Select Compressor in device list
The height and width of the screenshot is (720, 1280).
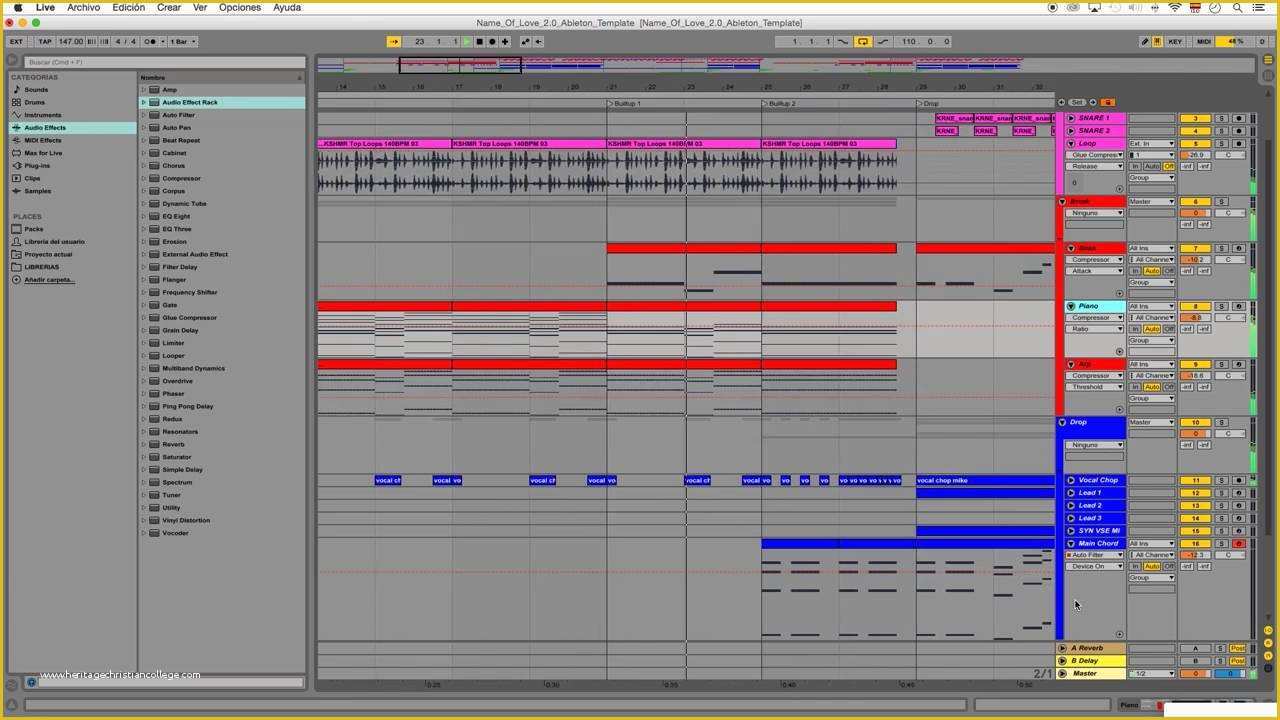click(x=181, y=178)
